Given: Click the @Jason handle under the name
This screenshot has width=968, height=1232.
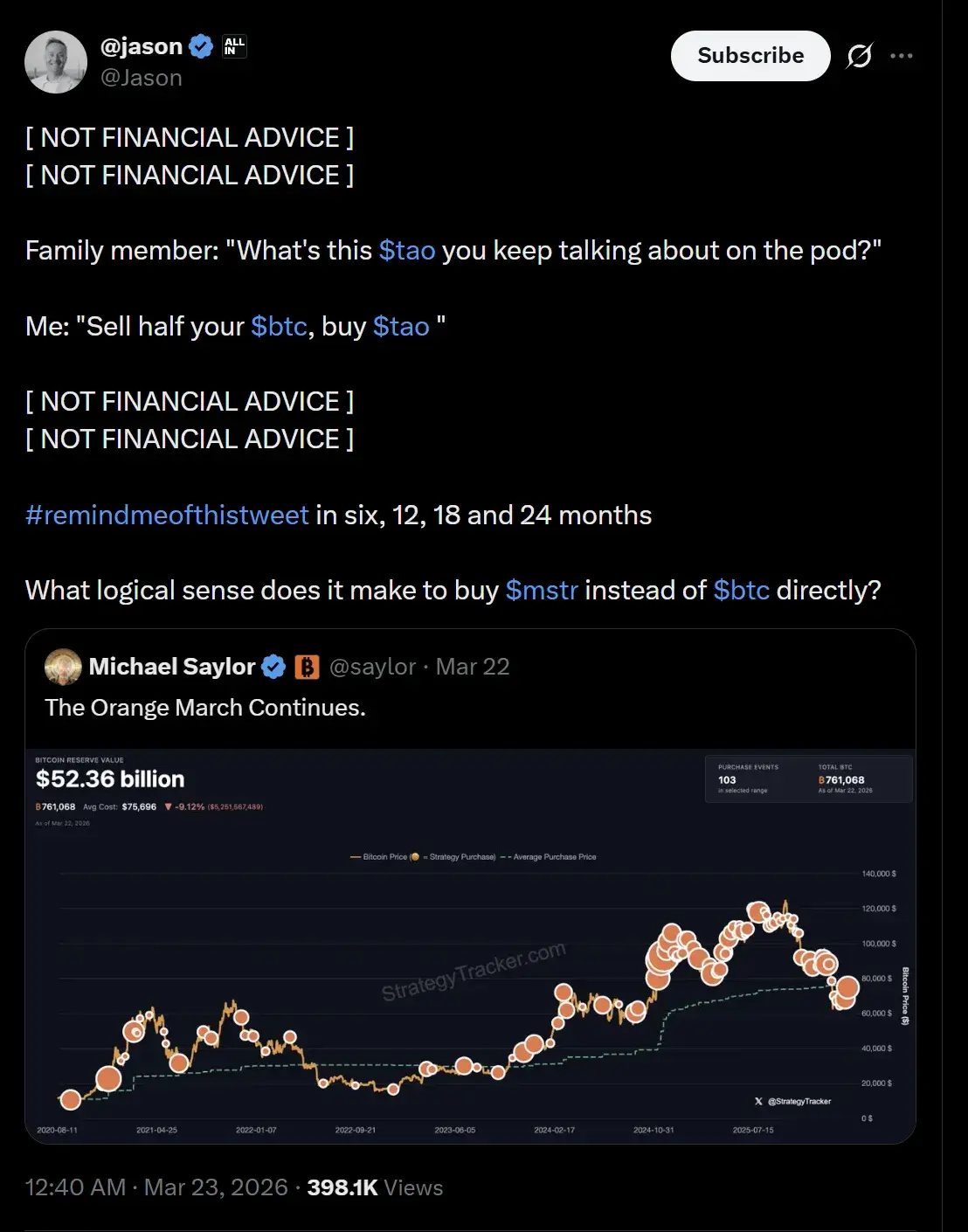Looking at the screenshot, I should point(141,78).
